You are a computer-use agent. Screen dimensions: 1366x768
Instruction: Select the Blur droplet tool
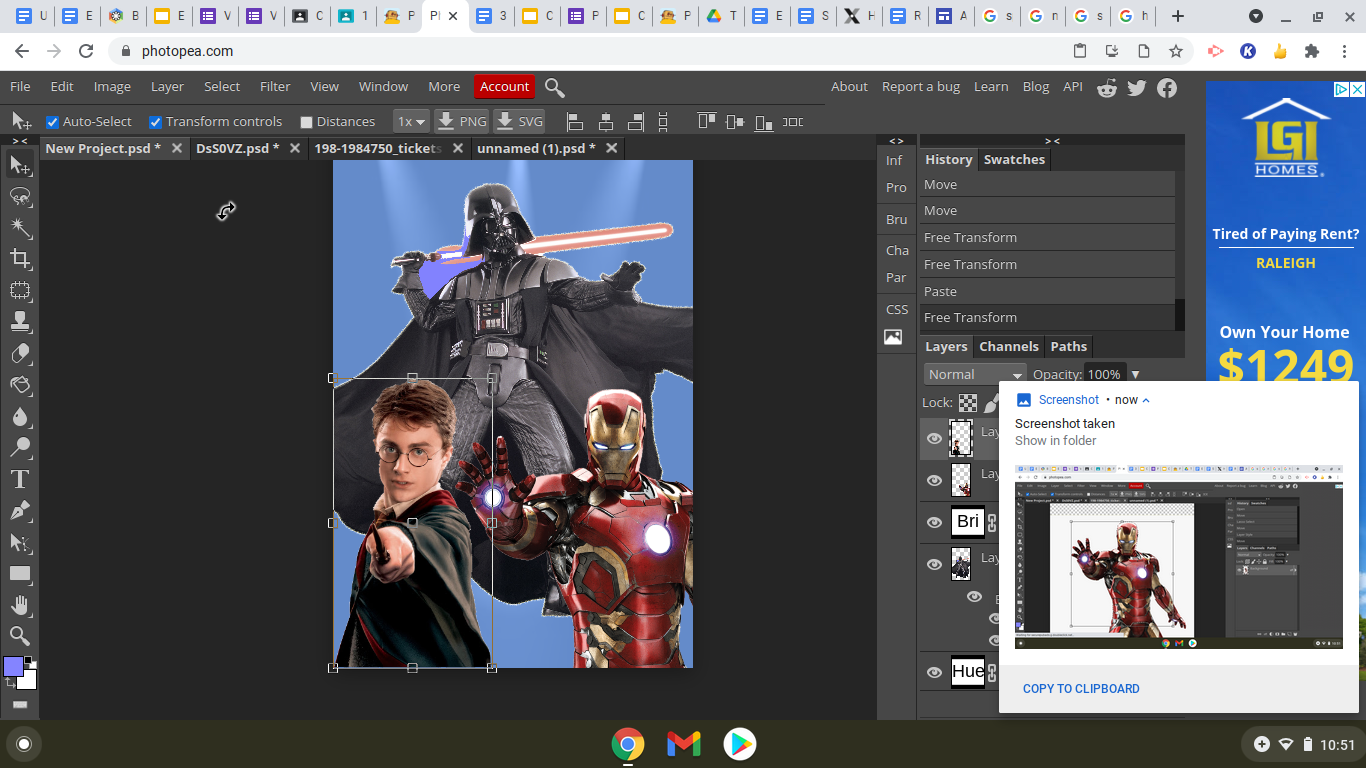[x=20, y=416]
